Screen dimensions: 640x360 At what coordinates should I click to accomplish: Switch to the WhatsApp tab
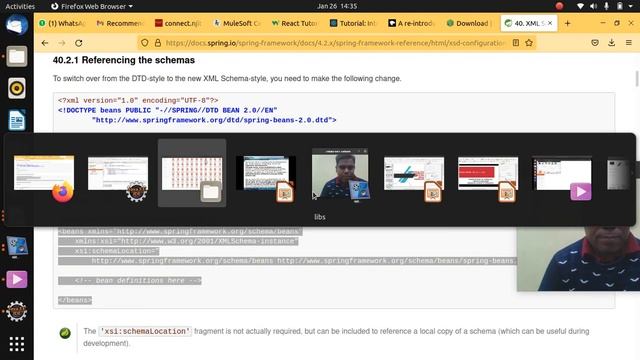click(63, 23)
